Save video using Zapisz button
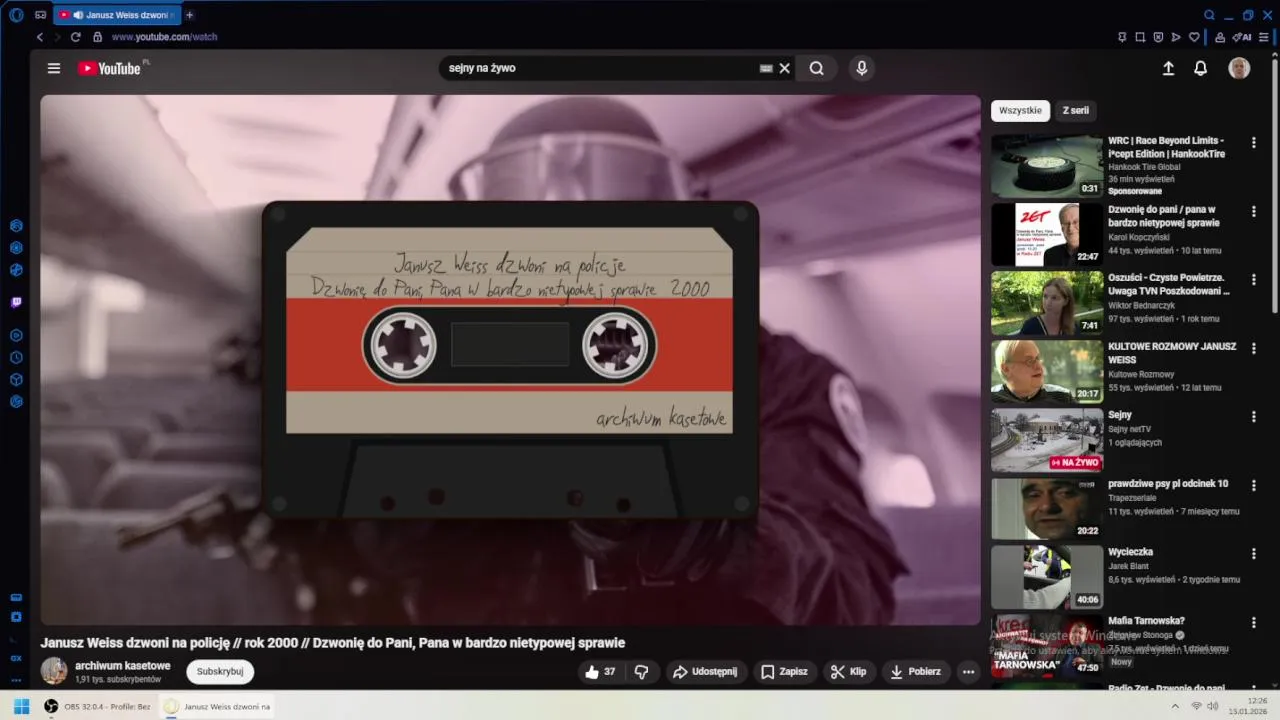1280x720 pixels. [x=785, y=671]
